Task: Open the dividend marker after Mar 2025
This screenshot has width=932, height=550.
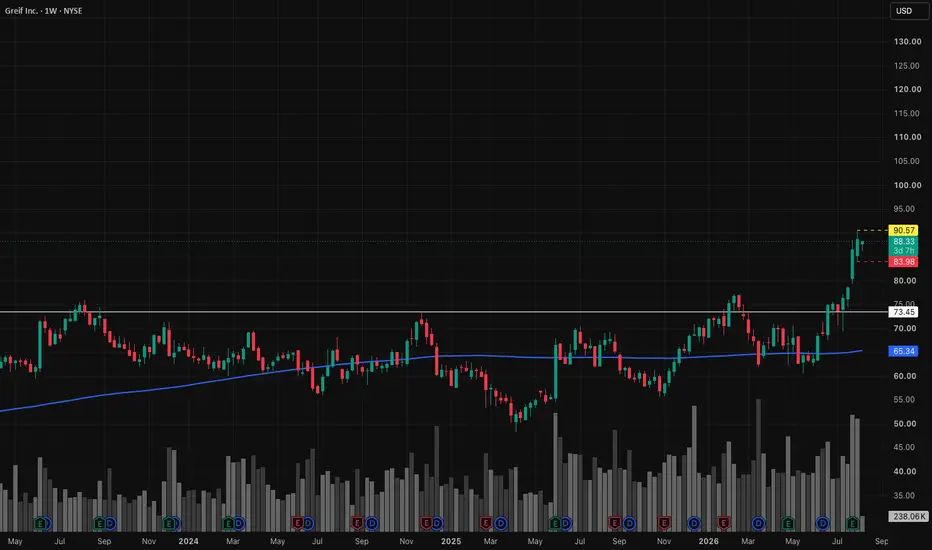Action: (x=500, y=523)
